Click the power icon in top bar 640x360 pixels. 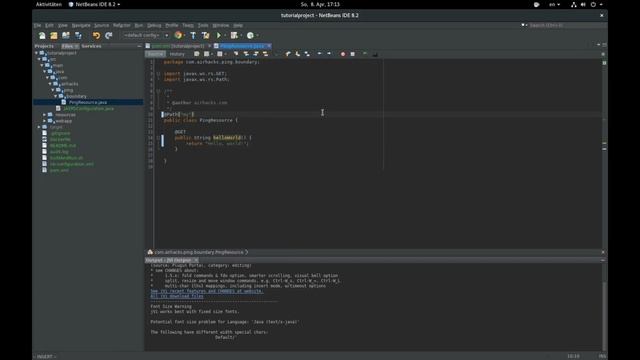(593, 4)
